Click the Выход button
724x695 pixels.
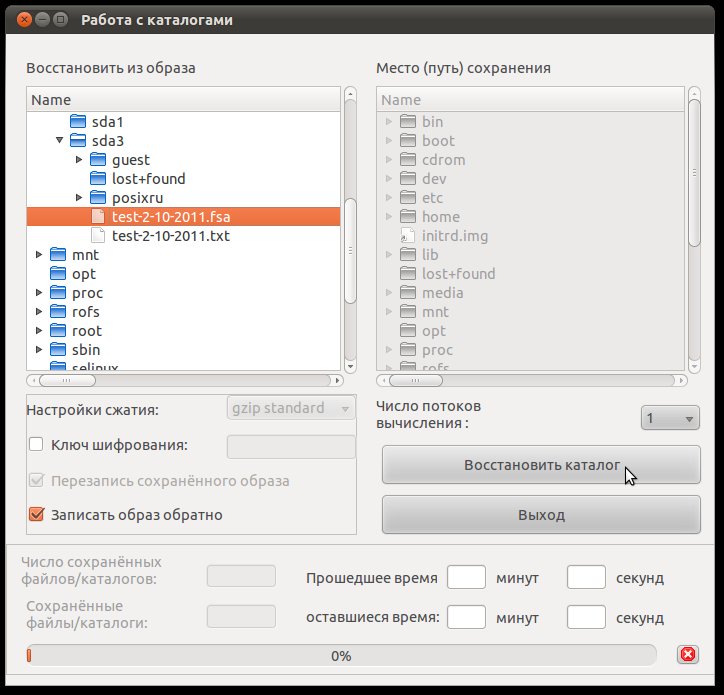pyautogui.click(x=541, y=515)
